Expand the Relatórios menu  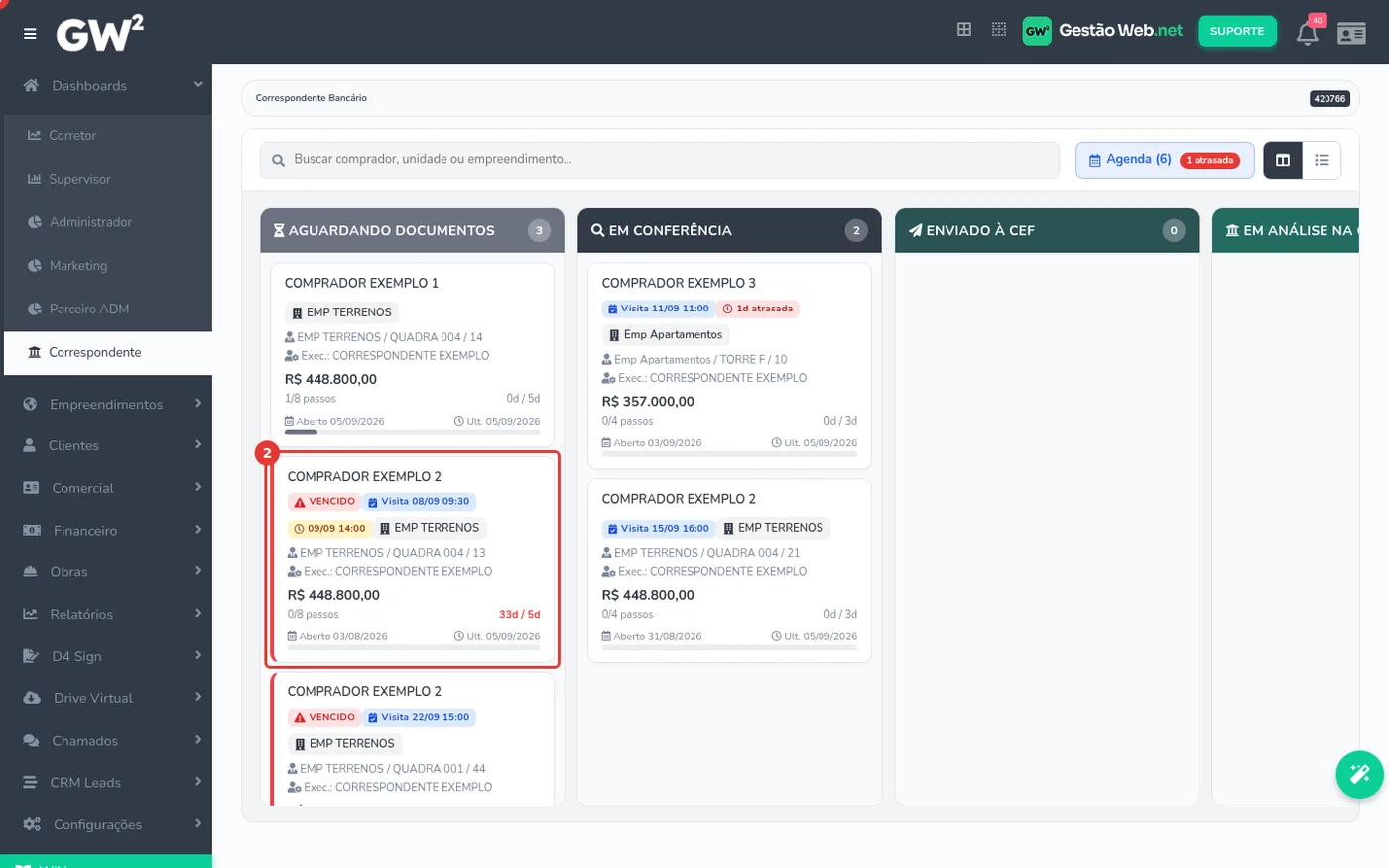pos(106,614)
